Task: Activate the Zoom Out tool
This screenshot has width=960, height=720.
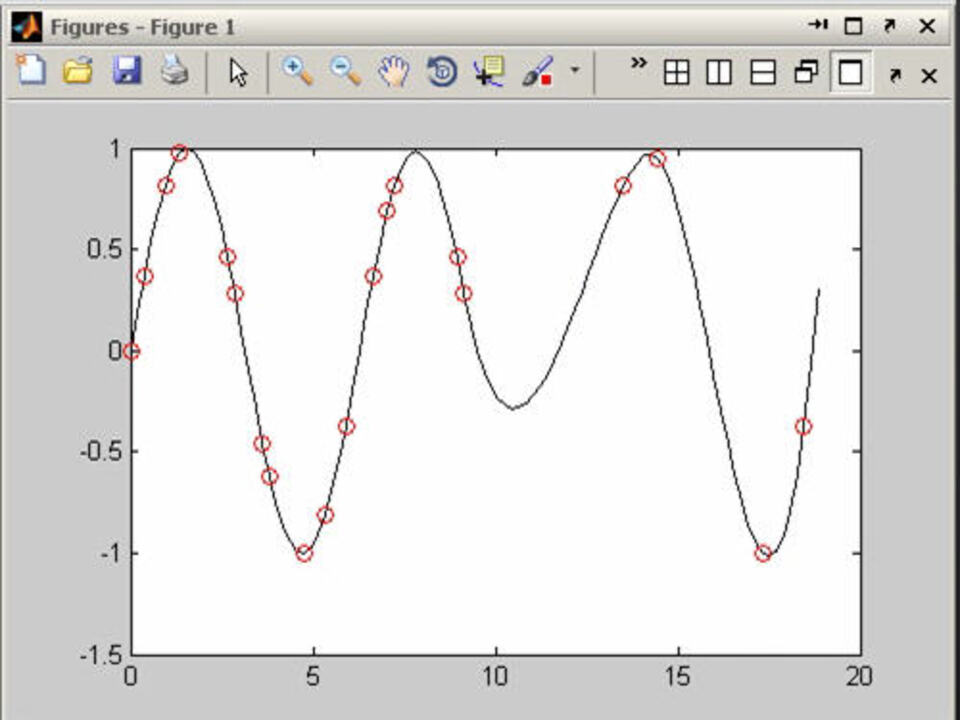Action: (345, 71)
